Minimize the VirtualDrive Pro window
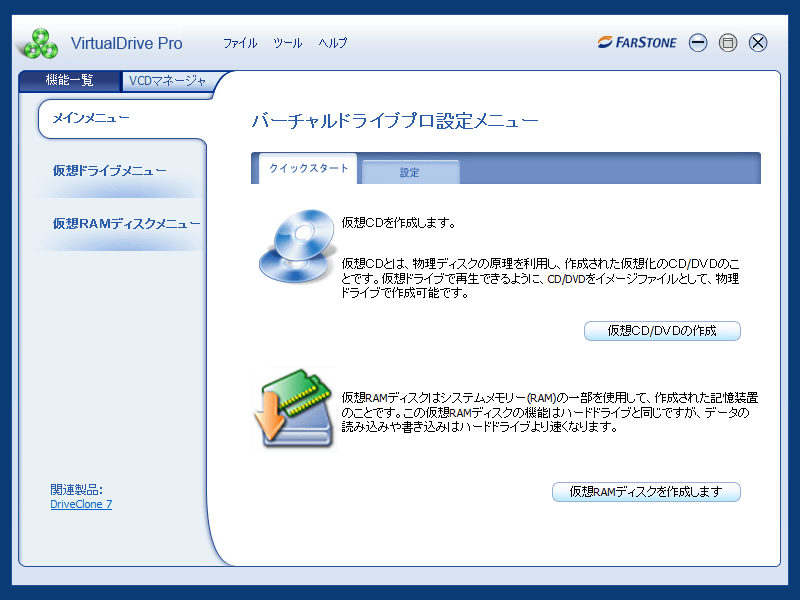800x600 pixels. coord(697,42)
